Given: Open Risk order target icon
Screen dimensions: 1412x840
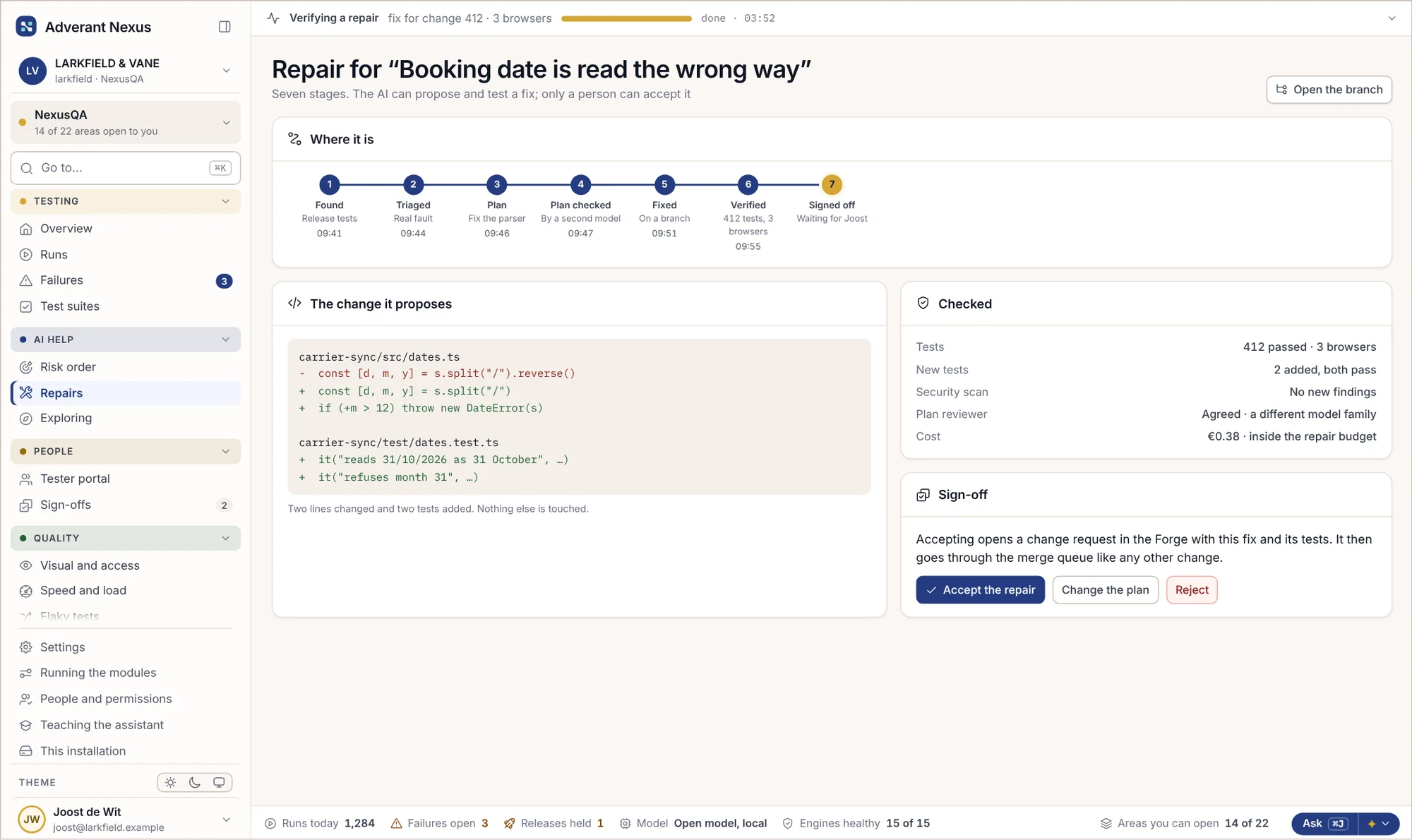Looking at the screenshot, I should (26, 367).
